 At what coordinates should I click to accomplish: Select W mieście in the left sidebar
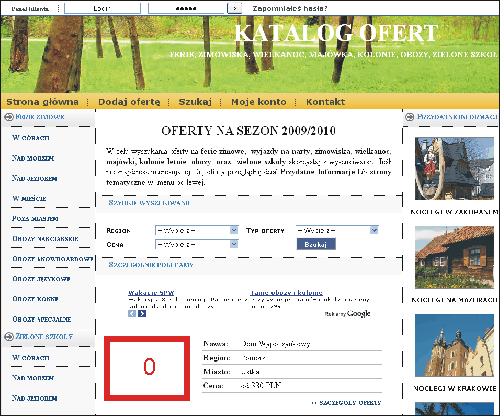(29, 198)
